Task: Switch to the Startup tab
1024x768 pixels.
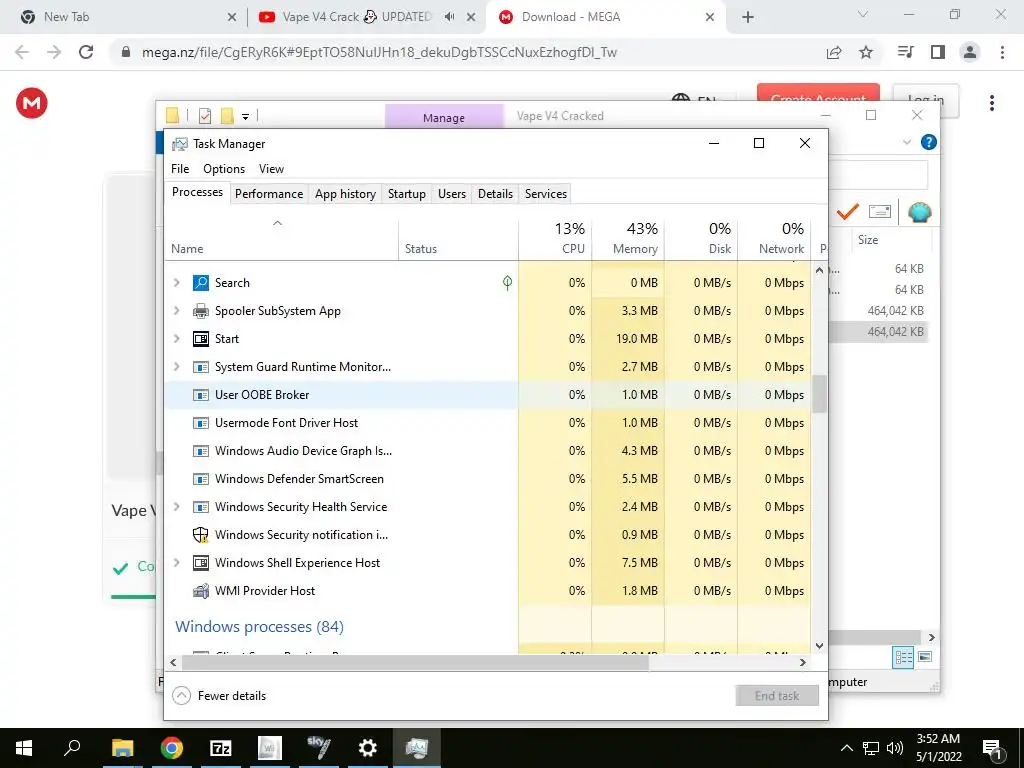Action: (407, 194)
